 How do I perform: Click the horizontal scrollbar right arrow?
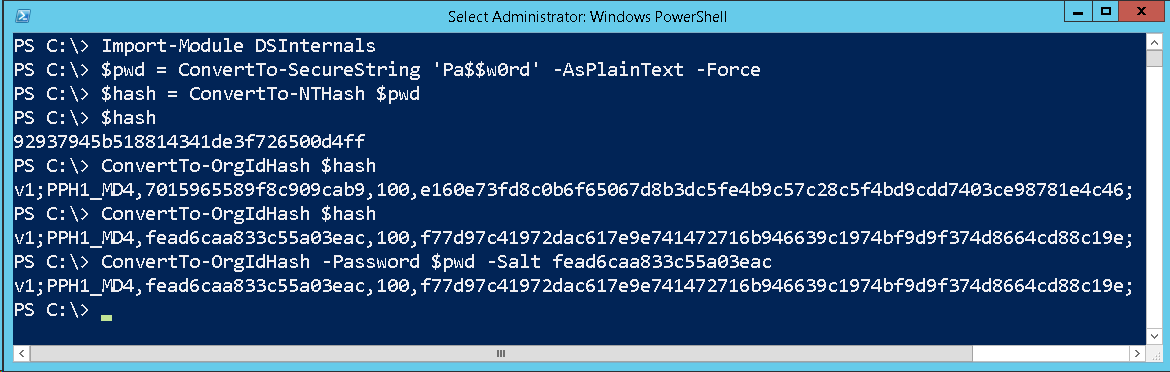pos(1136,353)
